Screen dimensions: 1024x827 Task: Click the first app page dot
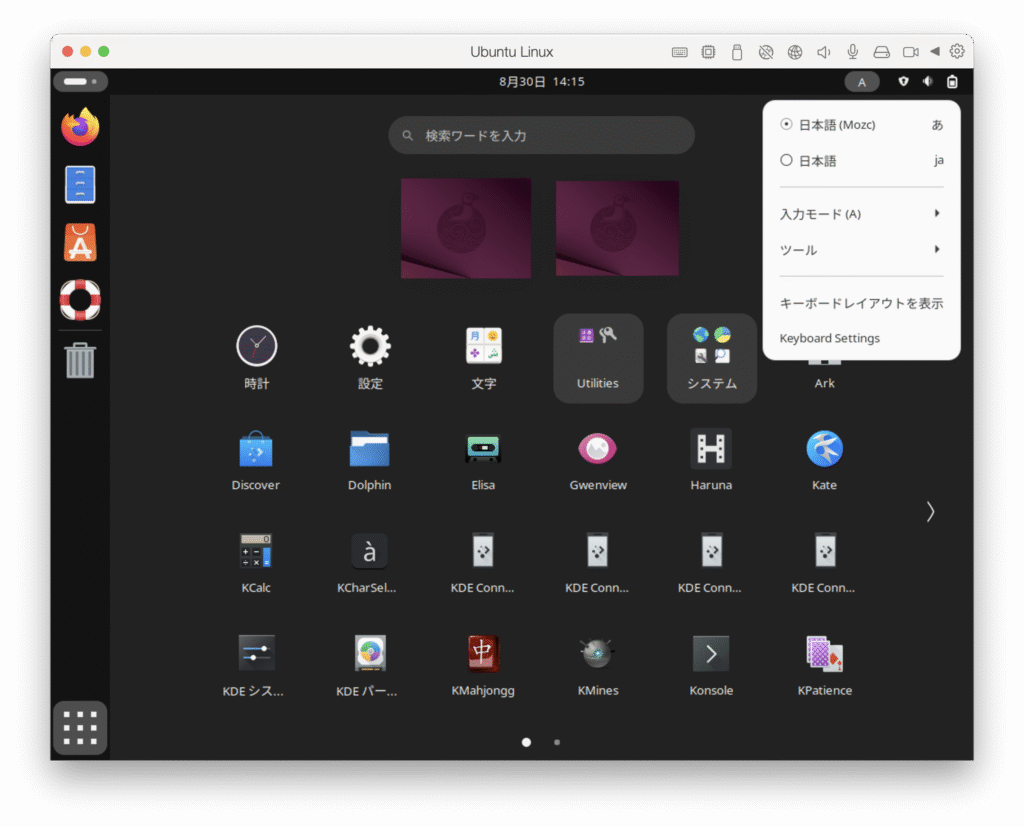(526, 742)
